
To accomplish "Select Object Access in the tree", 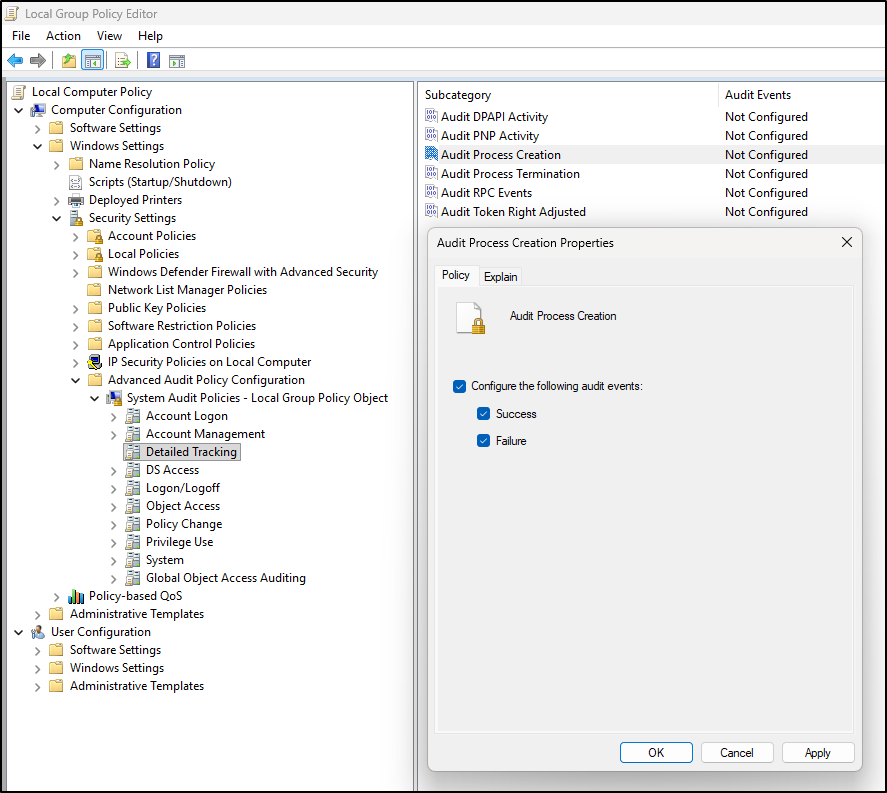I will click(183, 506).
